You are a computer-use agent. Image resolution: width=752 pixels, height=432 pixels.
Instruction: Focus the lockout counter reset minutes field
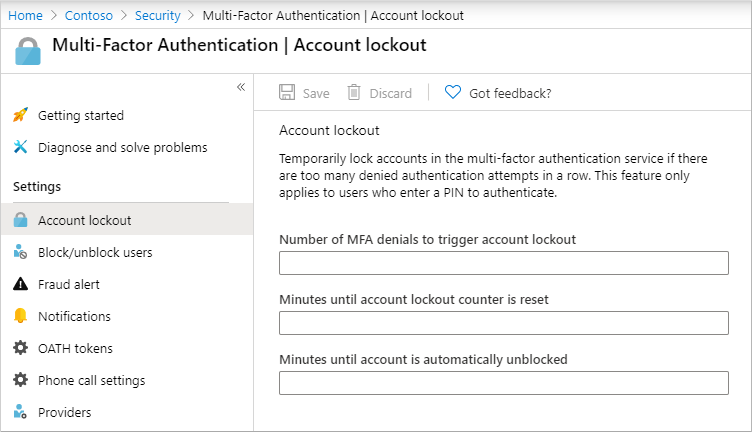click(504, 323)
